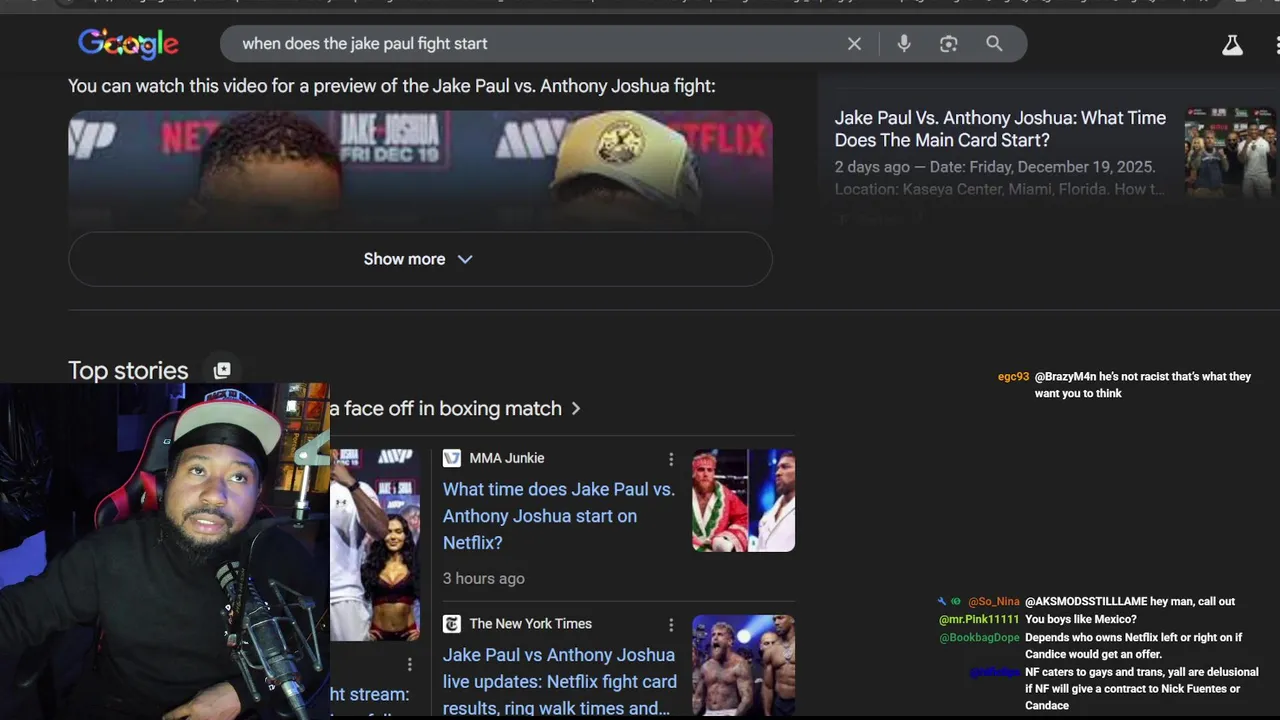
Task: Open the MMA Junkie story thumbnail image
Action: tap(743, 500)
